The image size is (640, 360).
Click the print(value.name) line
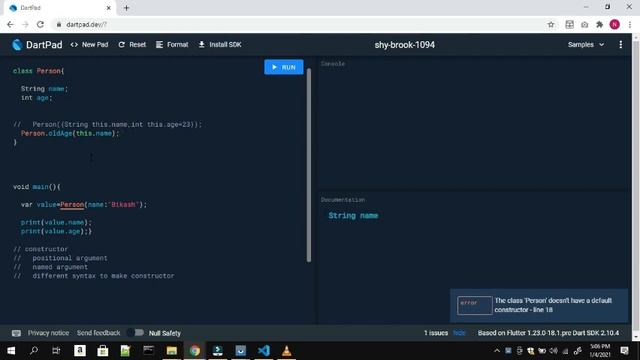(56, 222)
